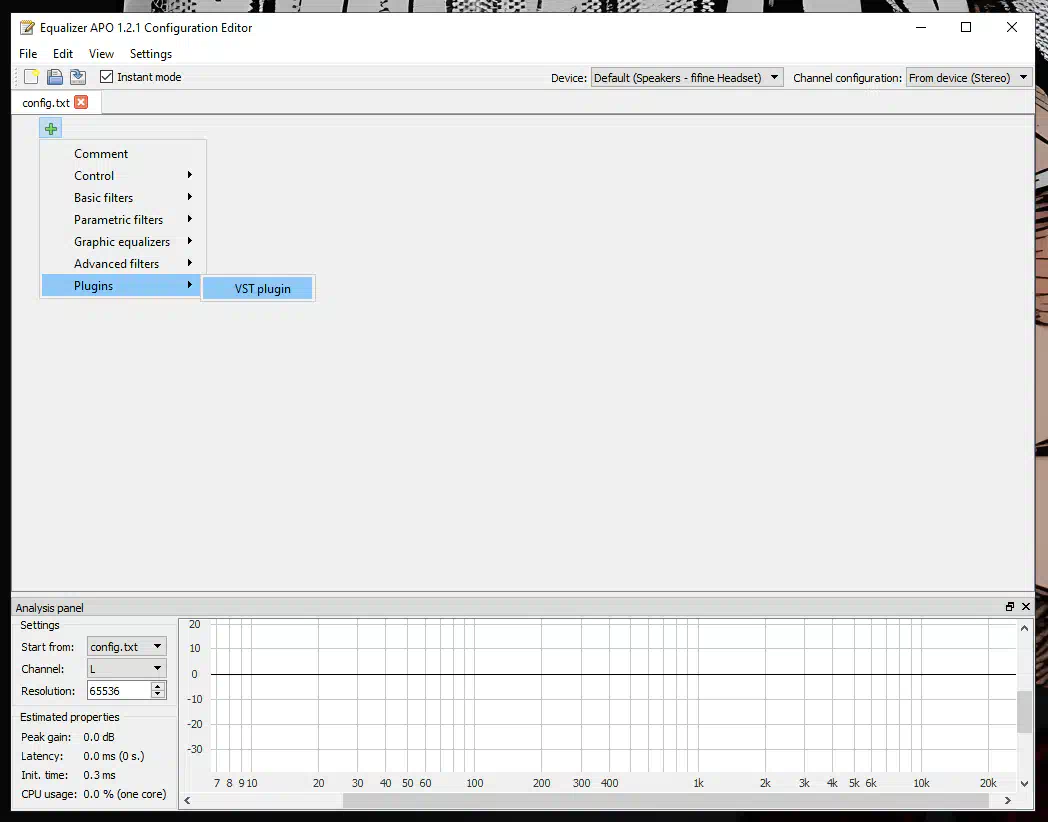1048x822 pixels.
Task: Open the File menu
Action: pyautogui.click(x=28, y=53)
